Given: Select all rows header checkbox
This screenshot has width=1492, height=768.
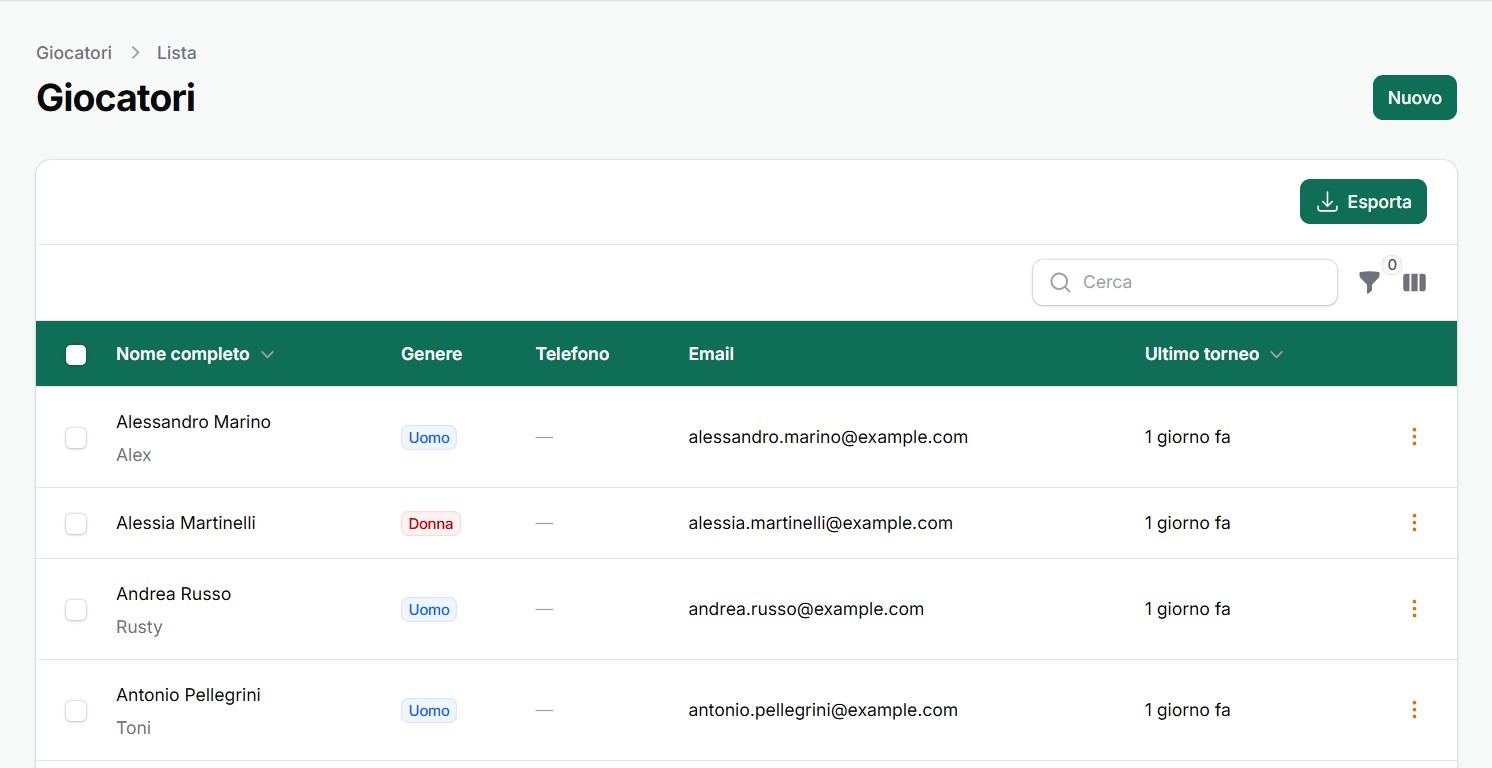Looking at the screenshot, I should click(x=76, y=354).
